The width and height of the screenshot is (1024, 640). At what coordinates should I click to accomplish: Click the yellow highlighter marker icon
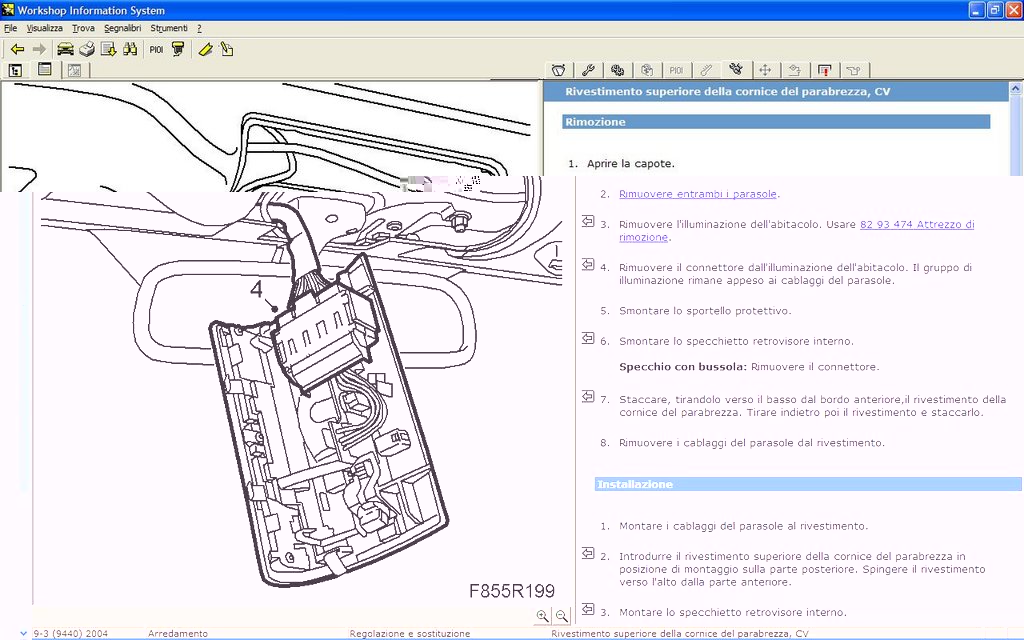(x=205, y=49)
